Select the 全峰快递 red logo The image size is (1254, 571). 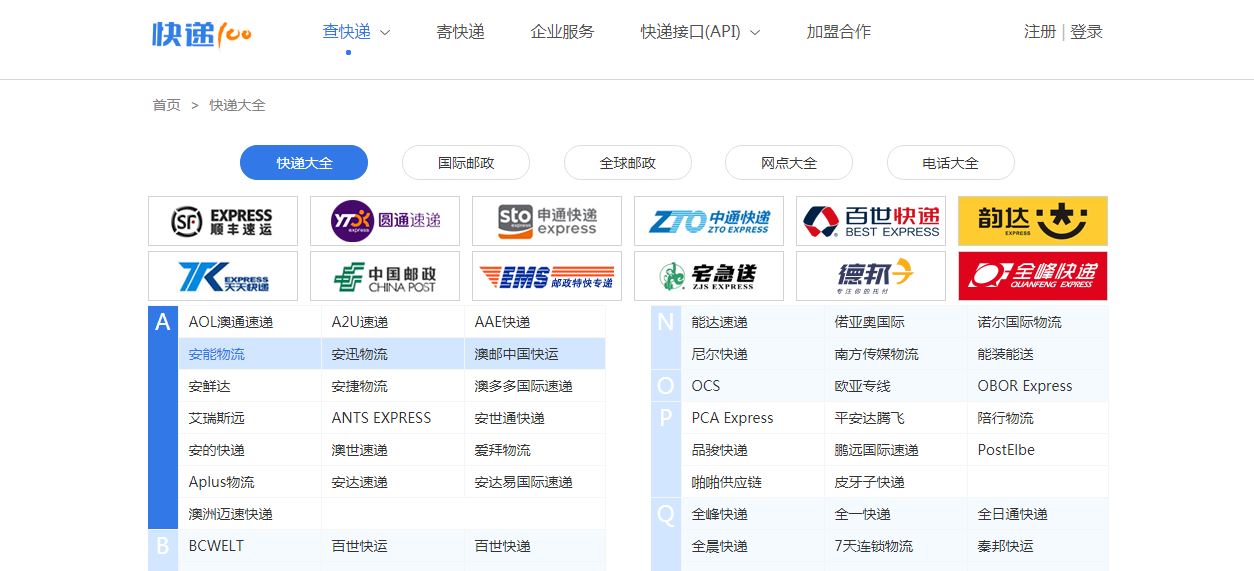click(1033, 276)
